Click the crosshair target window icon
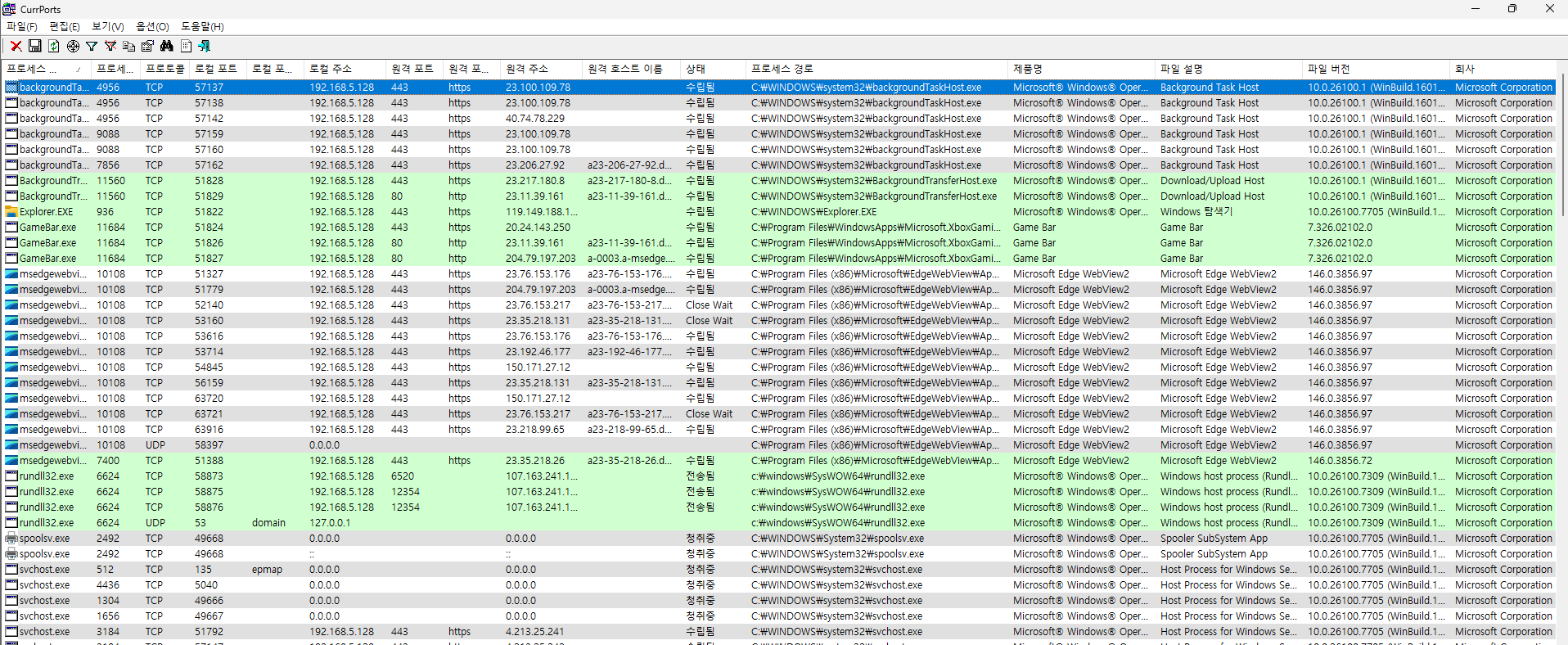1568x645 pixels. tap(73, 46)
